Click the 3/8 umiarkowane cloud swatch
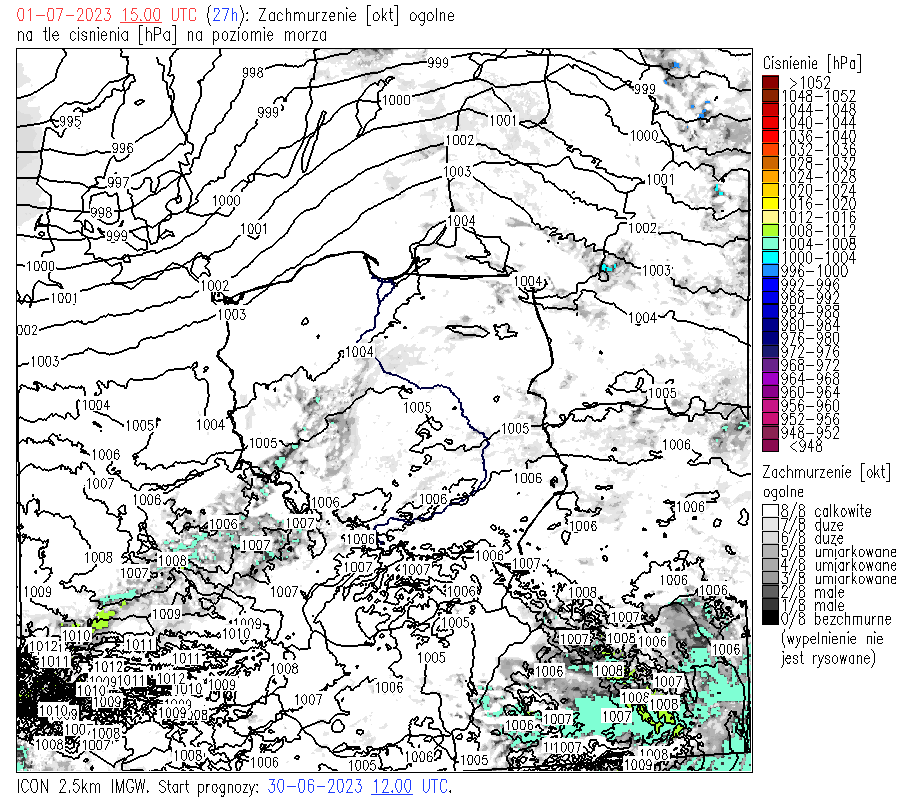Viewport: 900px width, 800px height. (770, 578)
